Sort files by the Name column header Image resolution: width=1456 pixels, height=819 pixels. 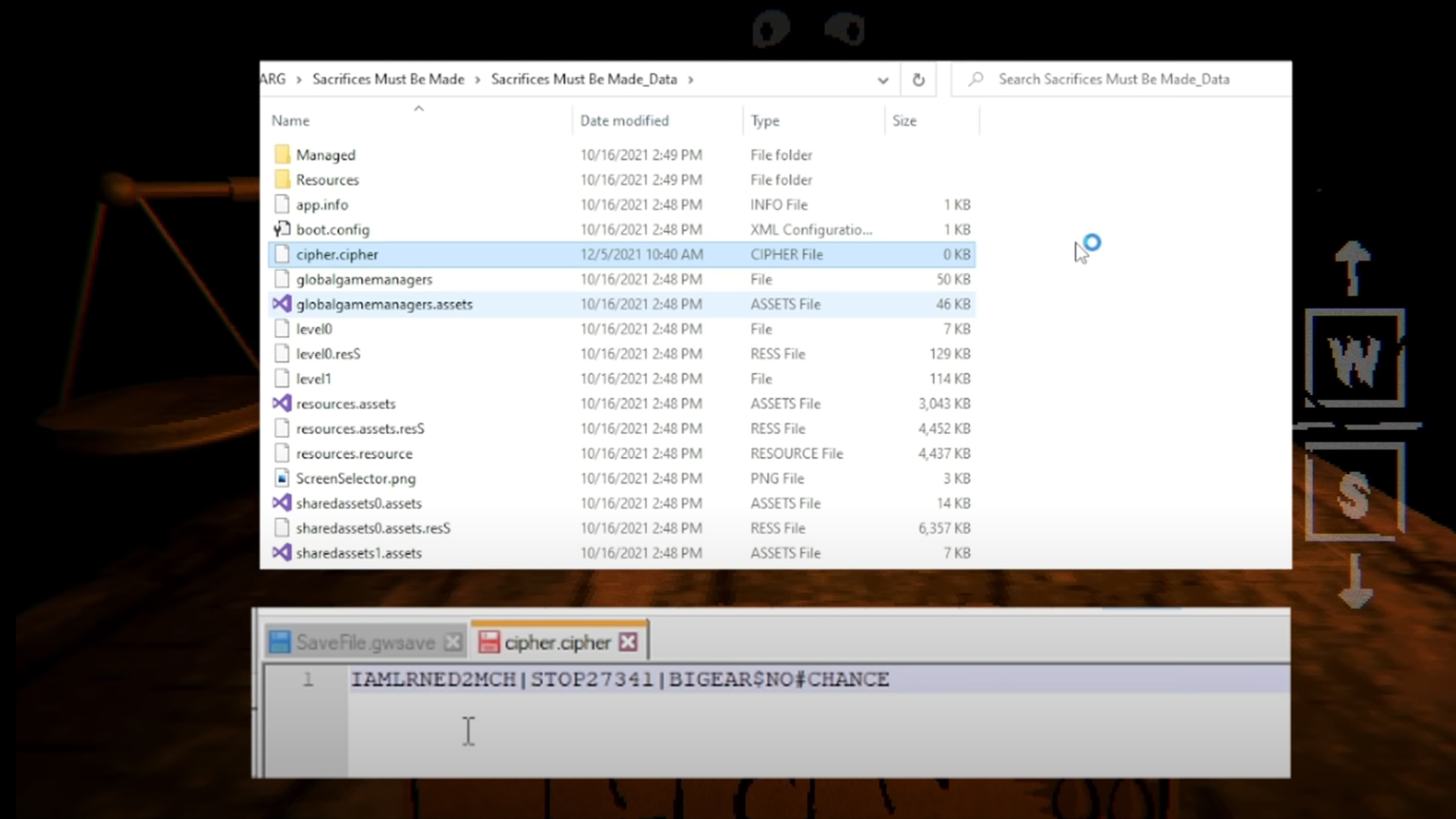(x=290, y=121)
